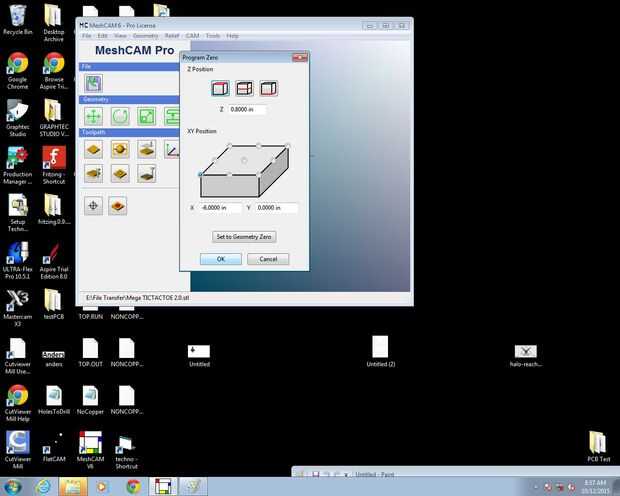The height and width of the screenshot is (496, 620).
Task: Select the Mastercam X3 desktop icon
Action: pyautogui.click(x=18, y=309)
